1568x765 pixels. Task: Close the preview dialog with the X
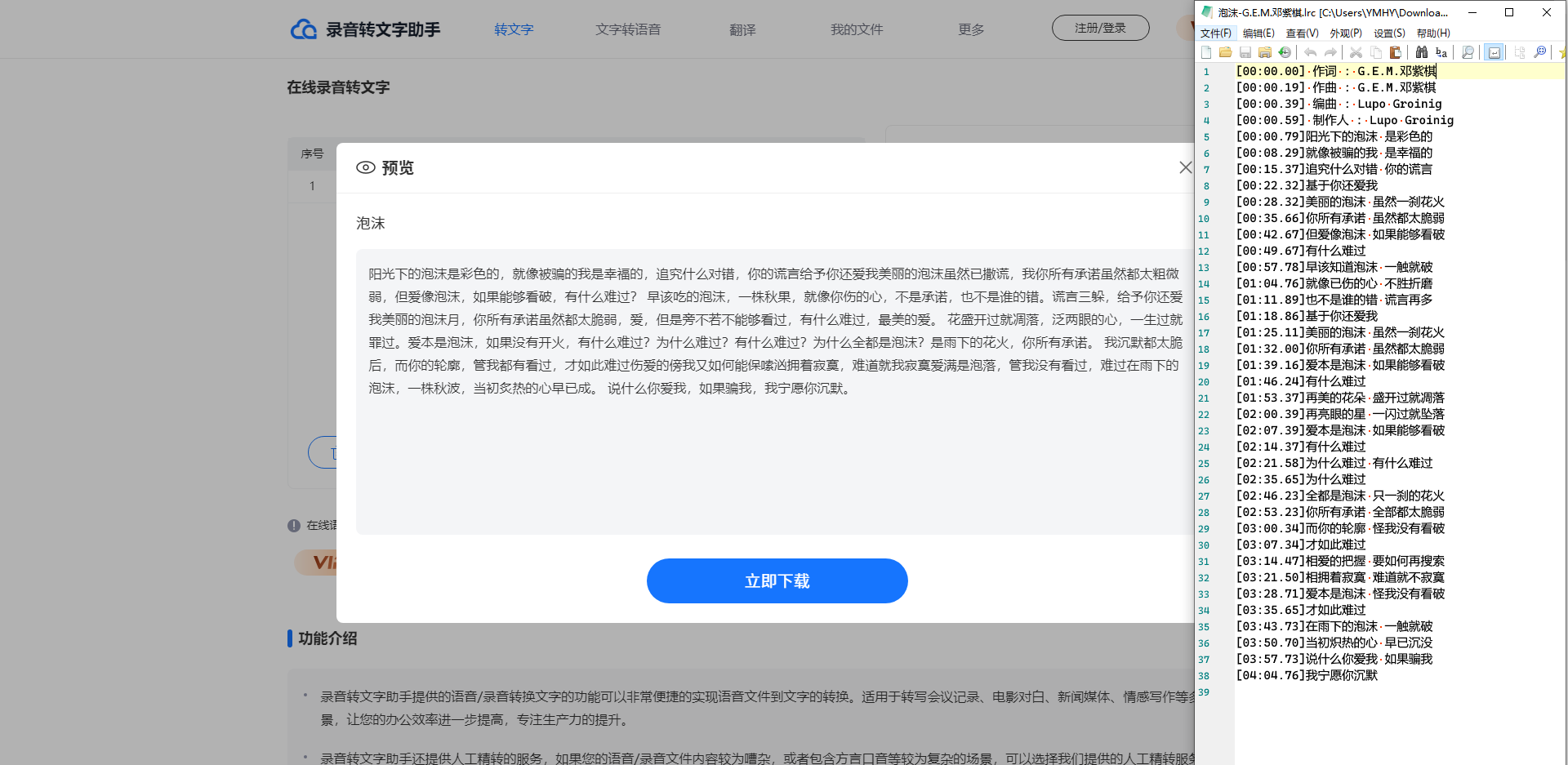click(x=1186, y=167)
